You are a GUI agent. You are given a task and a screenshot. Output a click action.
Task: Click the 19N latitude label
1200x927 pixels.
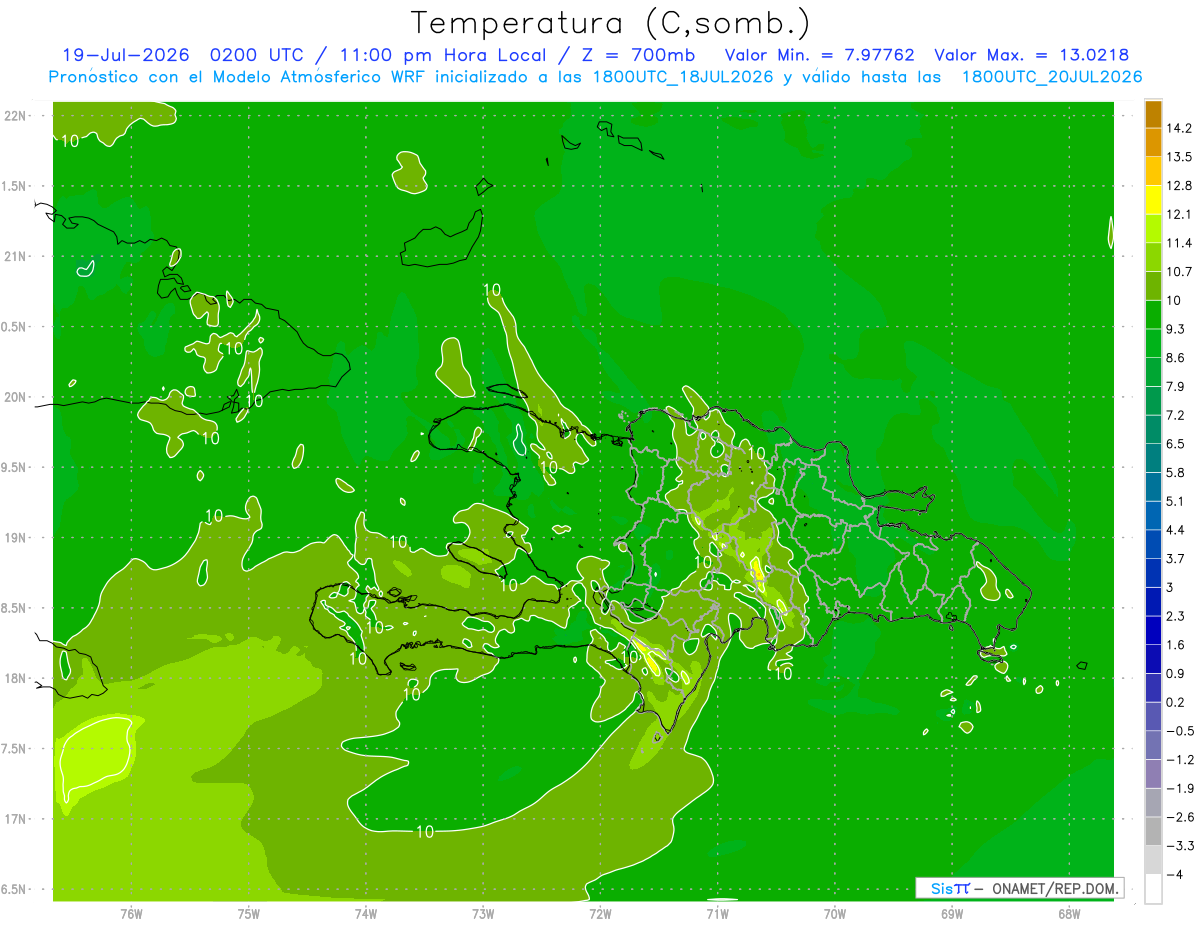[17, 537]
